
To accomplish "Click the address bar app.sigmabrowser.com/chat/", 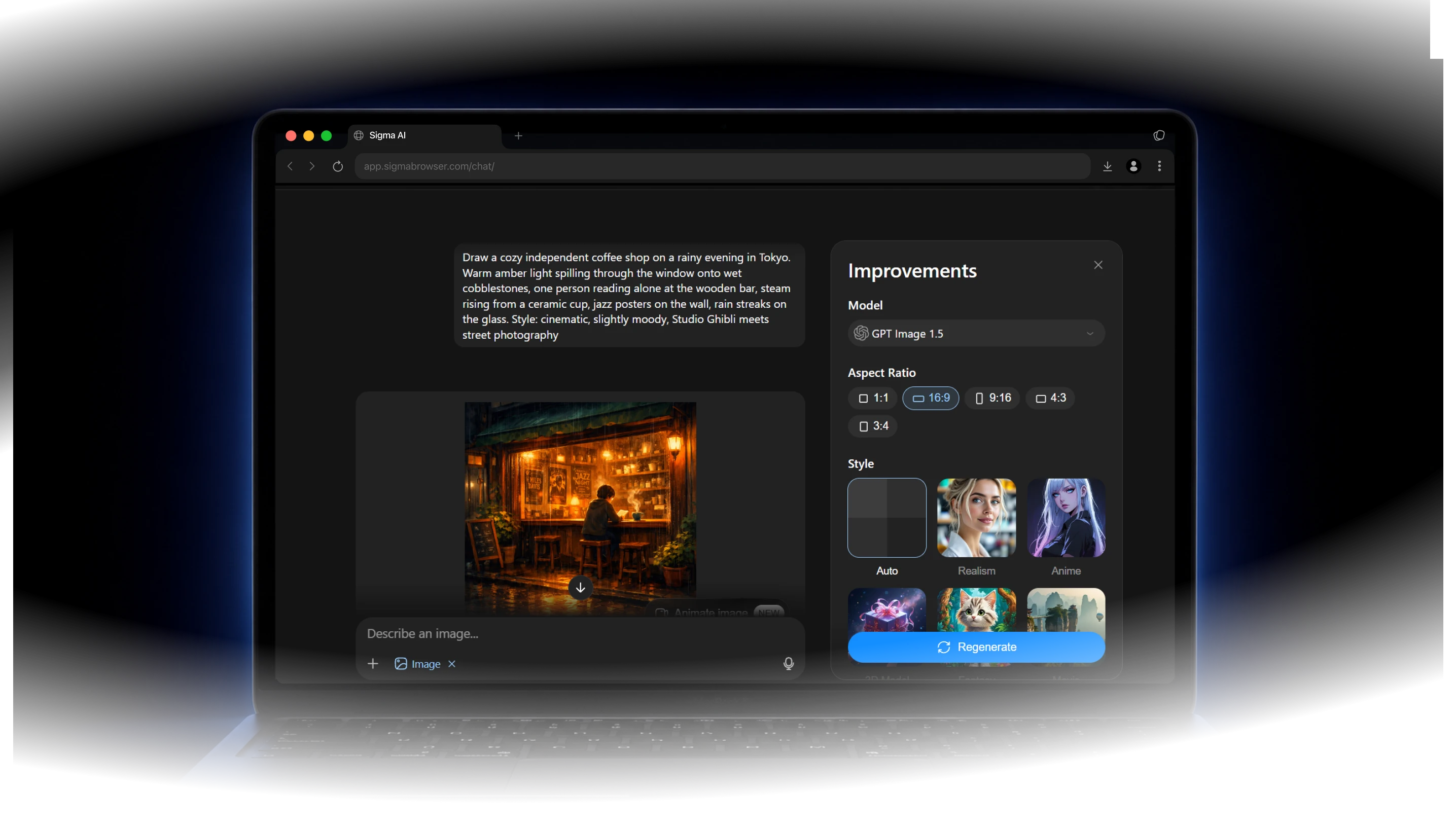I will [x=722, y=166].
